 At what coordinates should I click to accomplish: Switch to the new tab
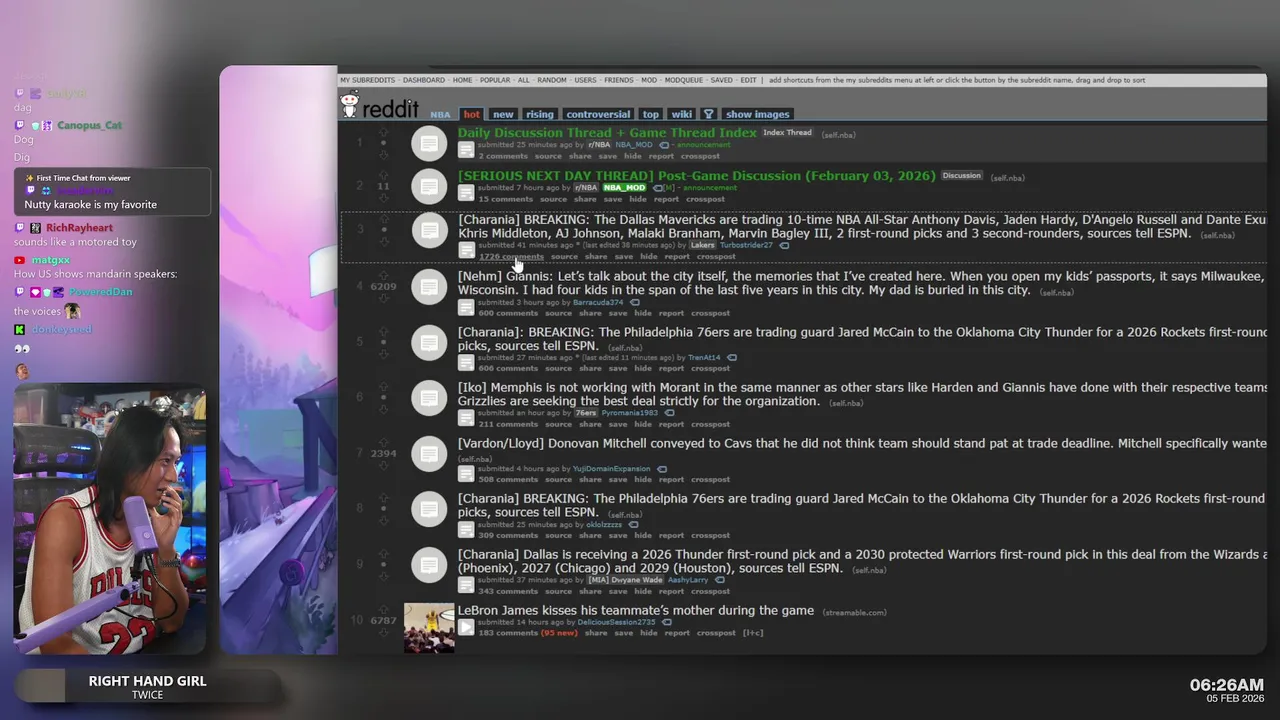click(503, 114)
